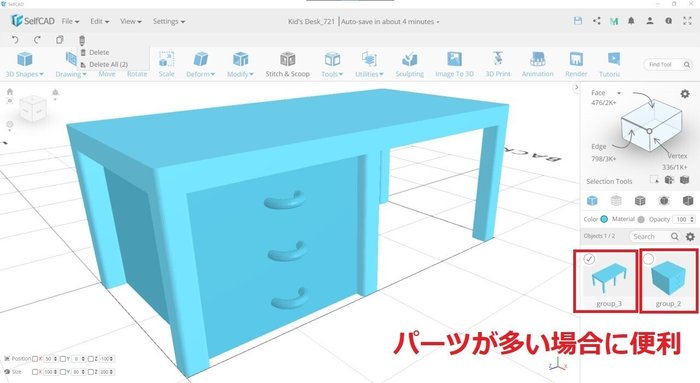
Task: Toggle the group_3 selection checkmark
Action: [x=589, y=259]
